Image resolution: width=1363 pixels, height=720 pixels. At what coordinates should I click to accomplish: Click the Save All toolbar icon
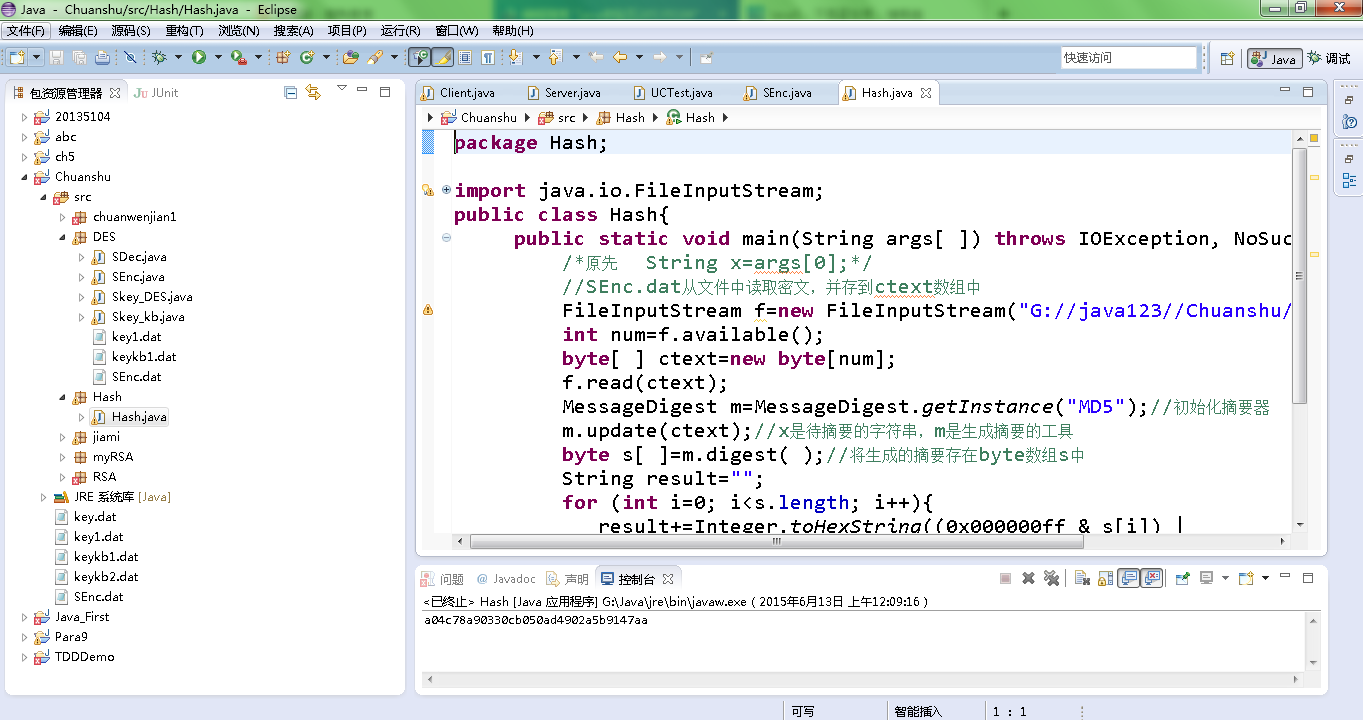coord(79,57)
